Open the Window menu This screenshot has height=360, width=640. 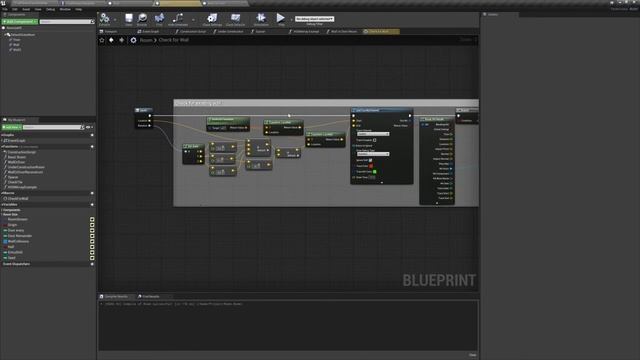coord(65,9)
